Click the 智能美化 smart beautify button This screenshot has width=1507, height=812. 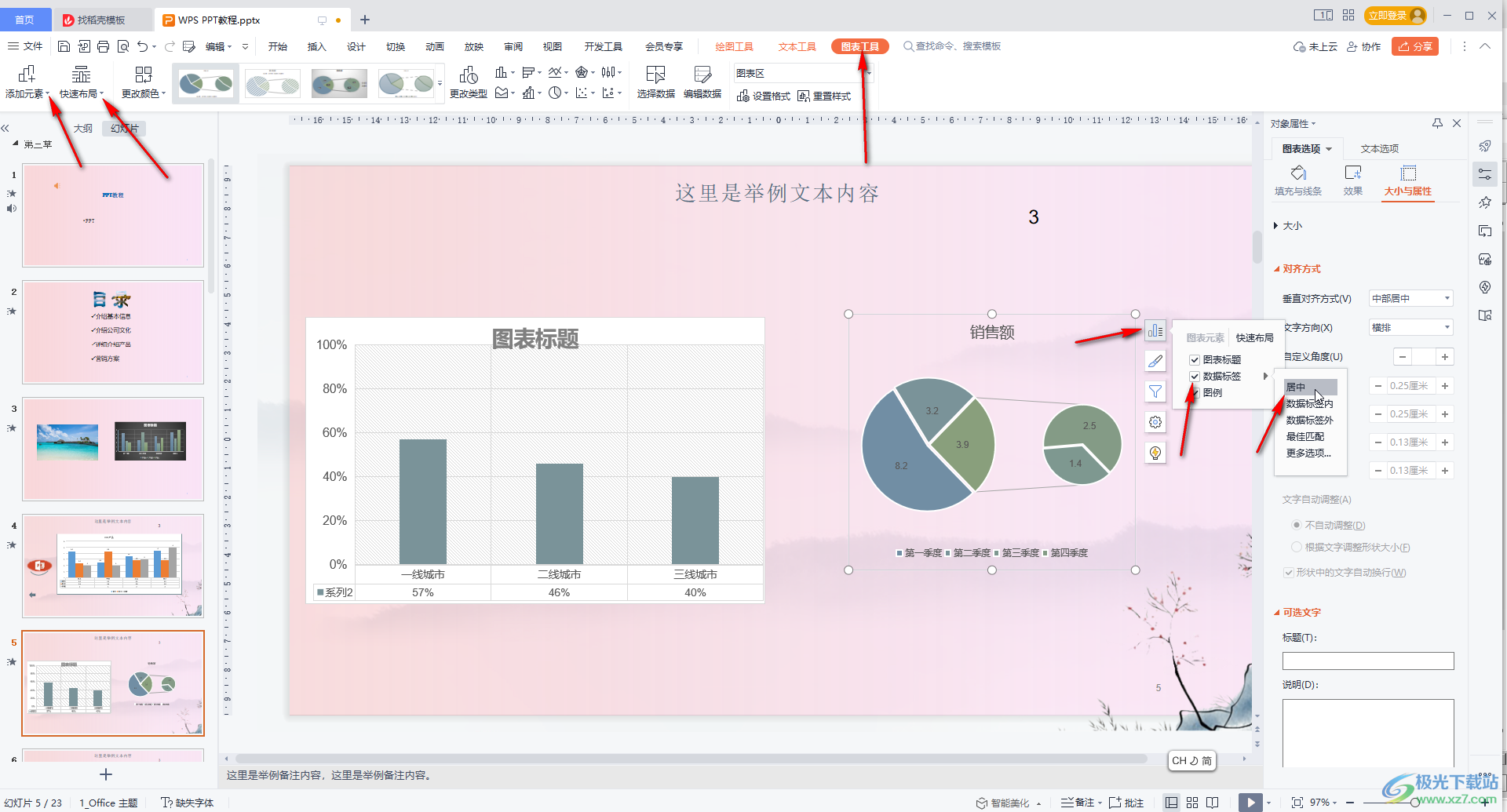tap(1004, 803)
